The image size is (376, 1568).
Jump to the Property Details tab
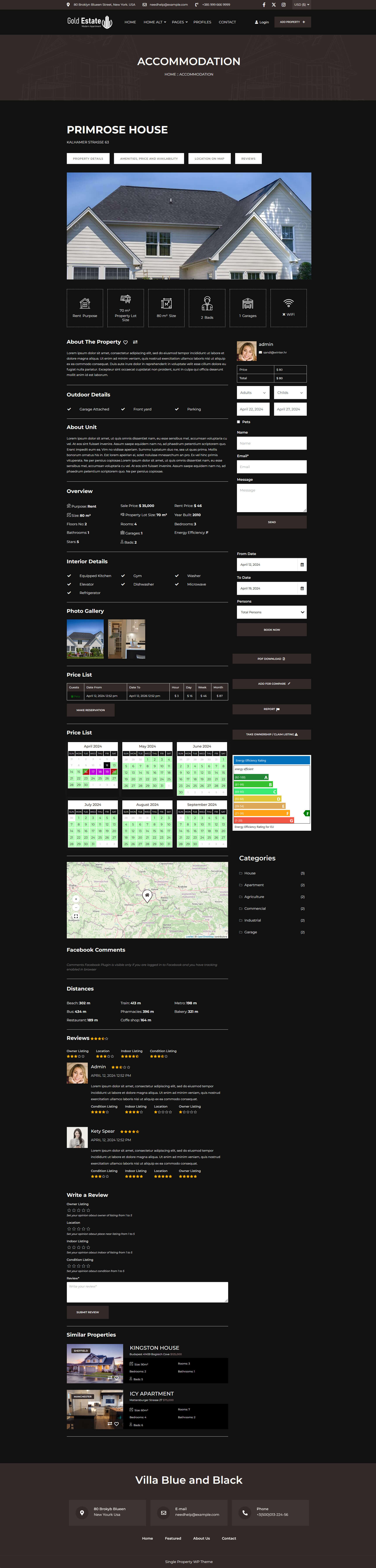click(x=88, y=158)
